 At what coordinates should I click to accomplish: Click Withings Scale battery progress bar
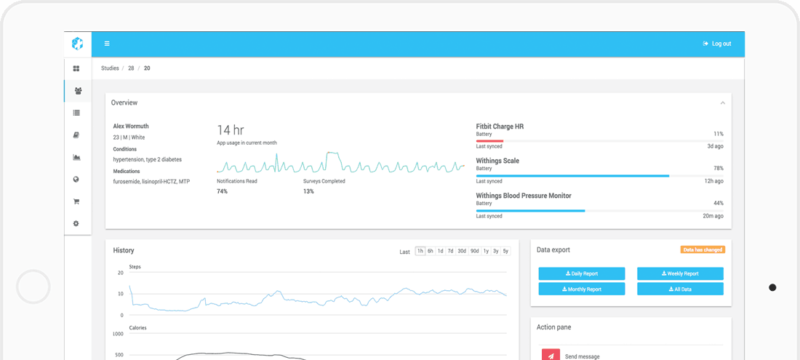point(599,175)
